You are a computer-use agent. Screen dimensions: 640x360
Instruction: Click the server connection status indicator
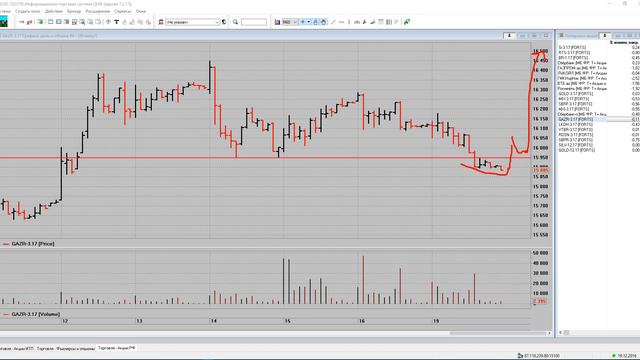coord(538,356)
